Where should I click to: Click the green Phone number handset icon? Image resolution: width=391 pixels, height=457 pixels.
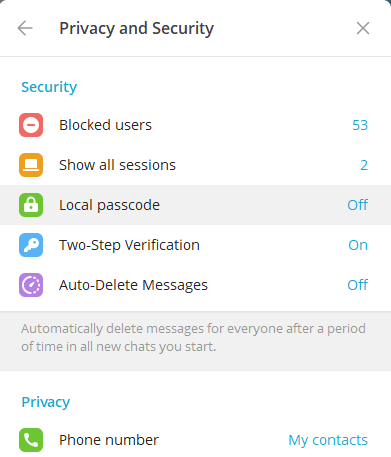point(31,440)
